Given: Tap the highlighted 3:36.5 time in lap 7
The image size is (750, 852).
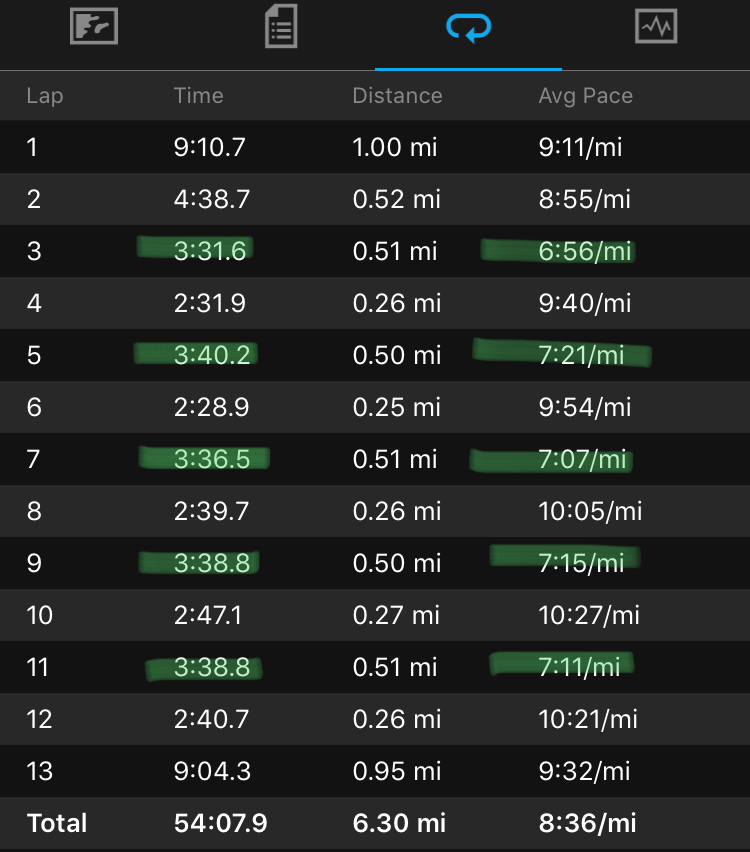Looking at the screenshot, I should pyautogui.click(x=209, y=459).
